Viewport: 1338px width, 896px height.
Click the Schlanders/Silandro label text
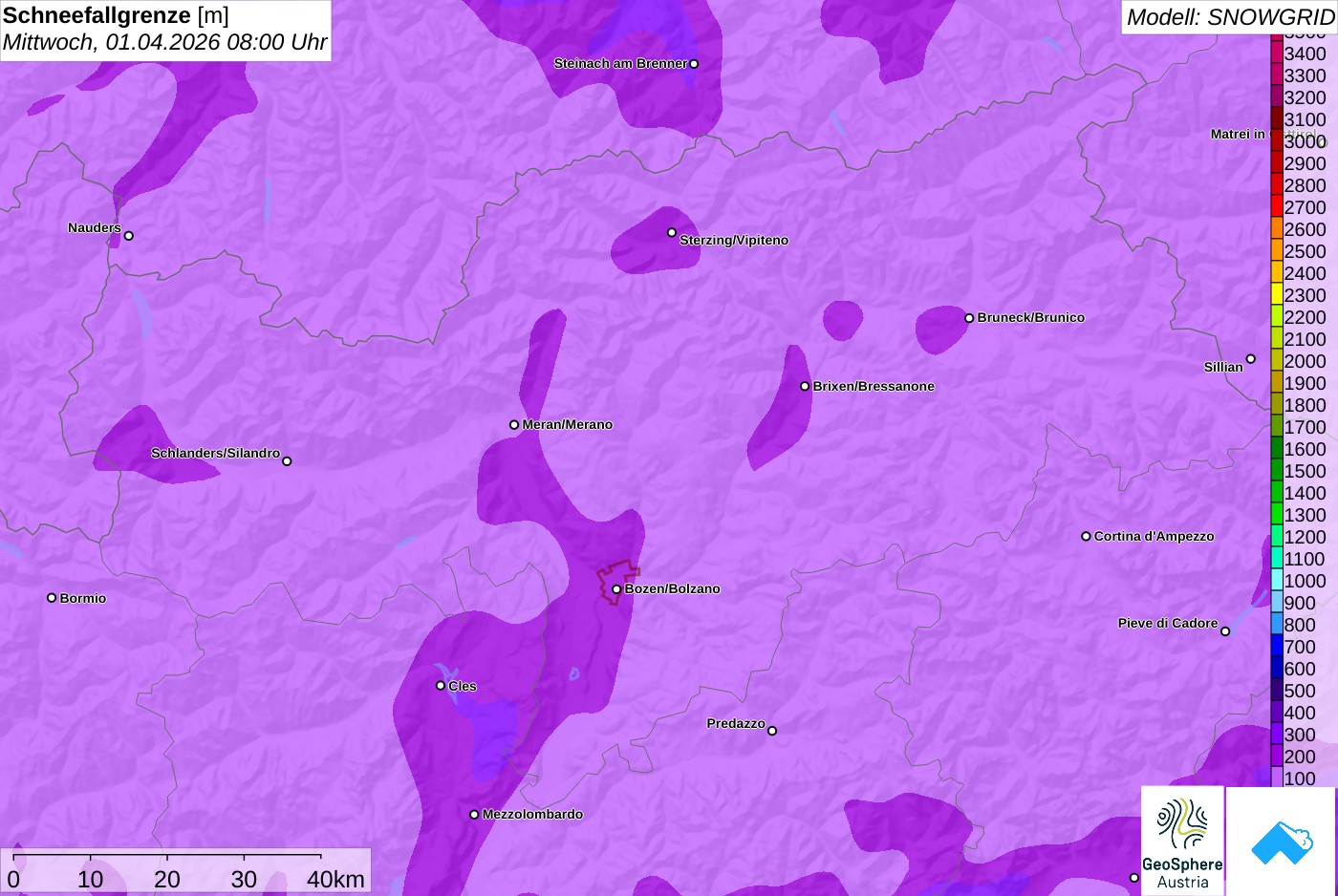click(215, 454)
